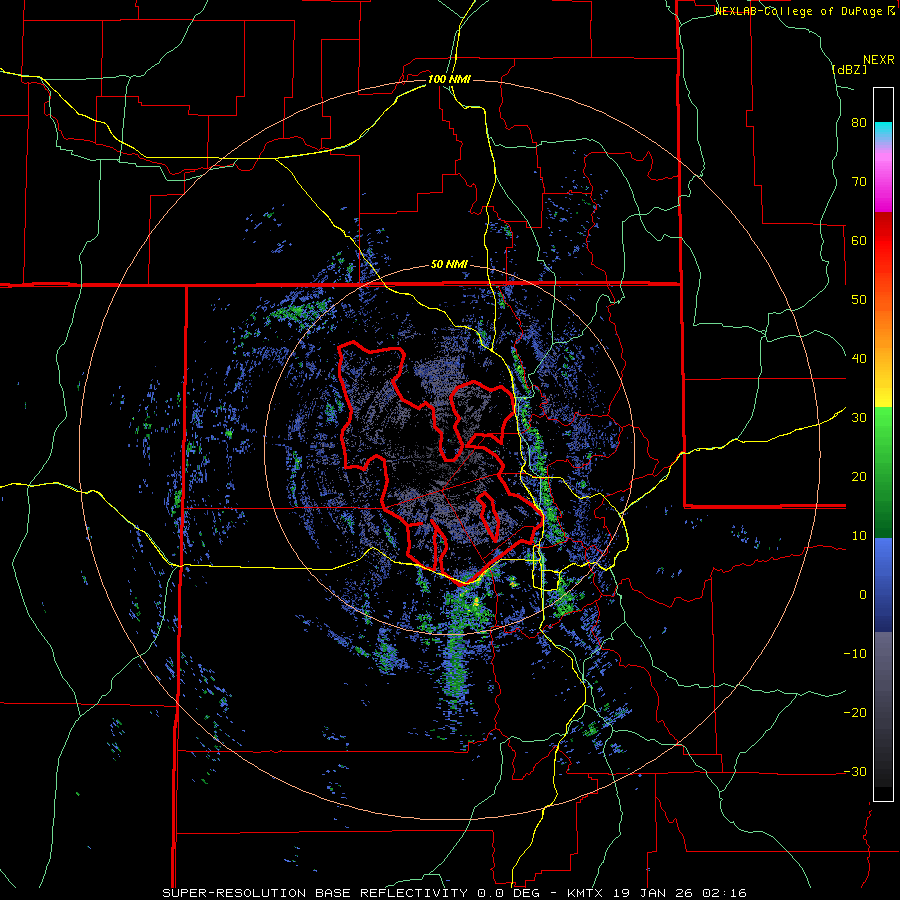Viewport: 900px width, 900px height.
Task: Click the 70 value on the dBZ scale
Action: [859, 181]
